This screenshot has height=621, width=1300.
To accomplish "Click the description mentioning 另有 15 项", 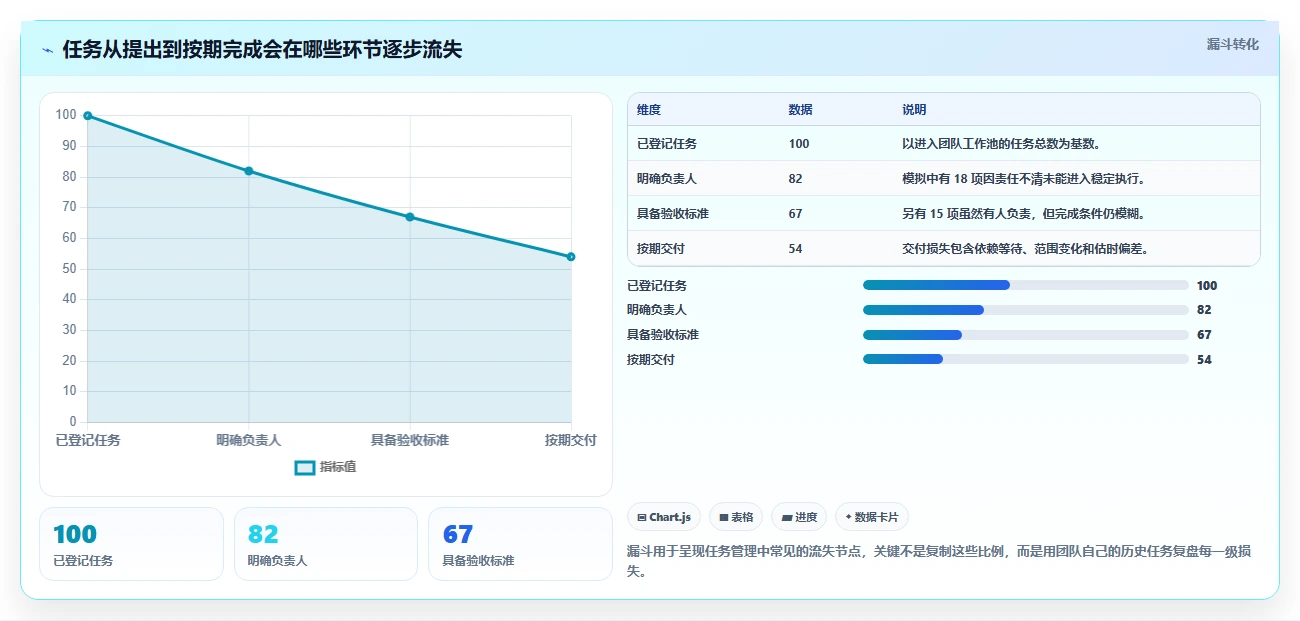I will (x=1023, y=214).
